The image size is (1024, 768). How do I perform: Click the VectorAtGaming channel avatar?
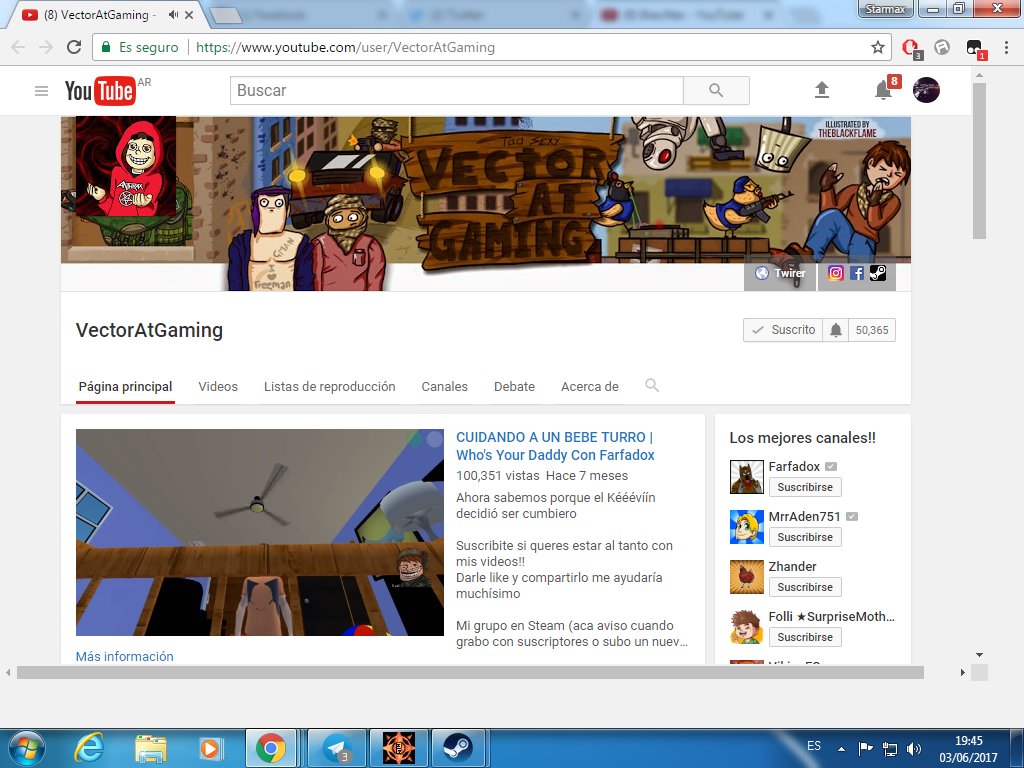(x=125, y=166)
